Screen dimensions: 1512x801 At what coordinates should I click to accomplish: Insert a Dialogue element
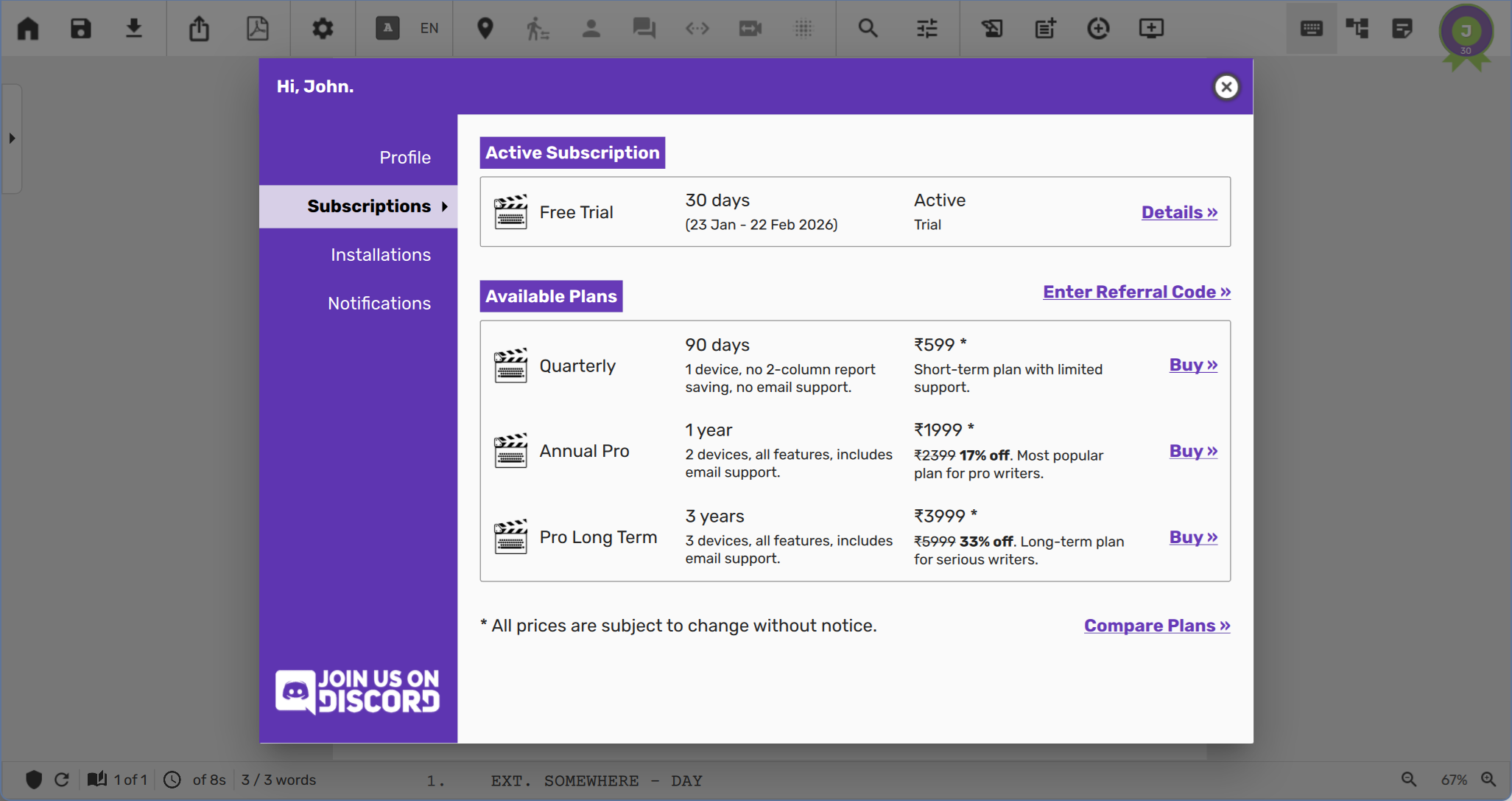[643, 28]
